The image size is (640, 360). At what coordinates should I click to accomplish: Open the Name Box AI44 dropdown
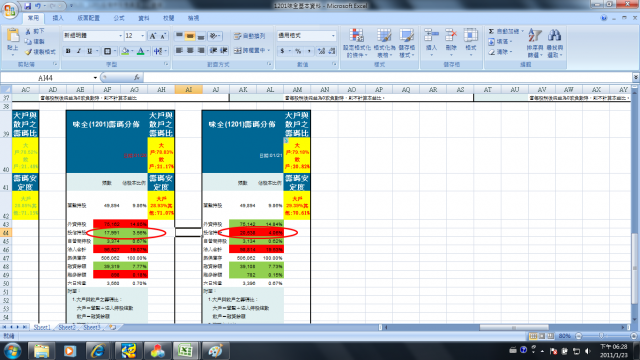point(95,78)
